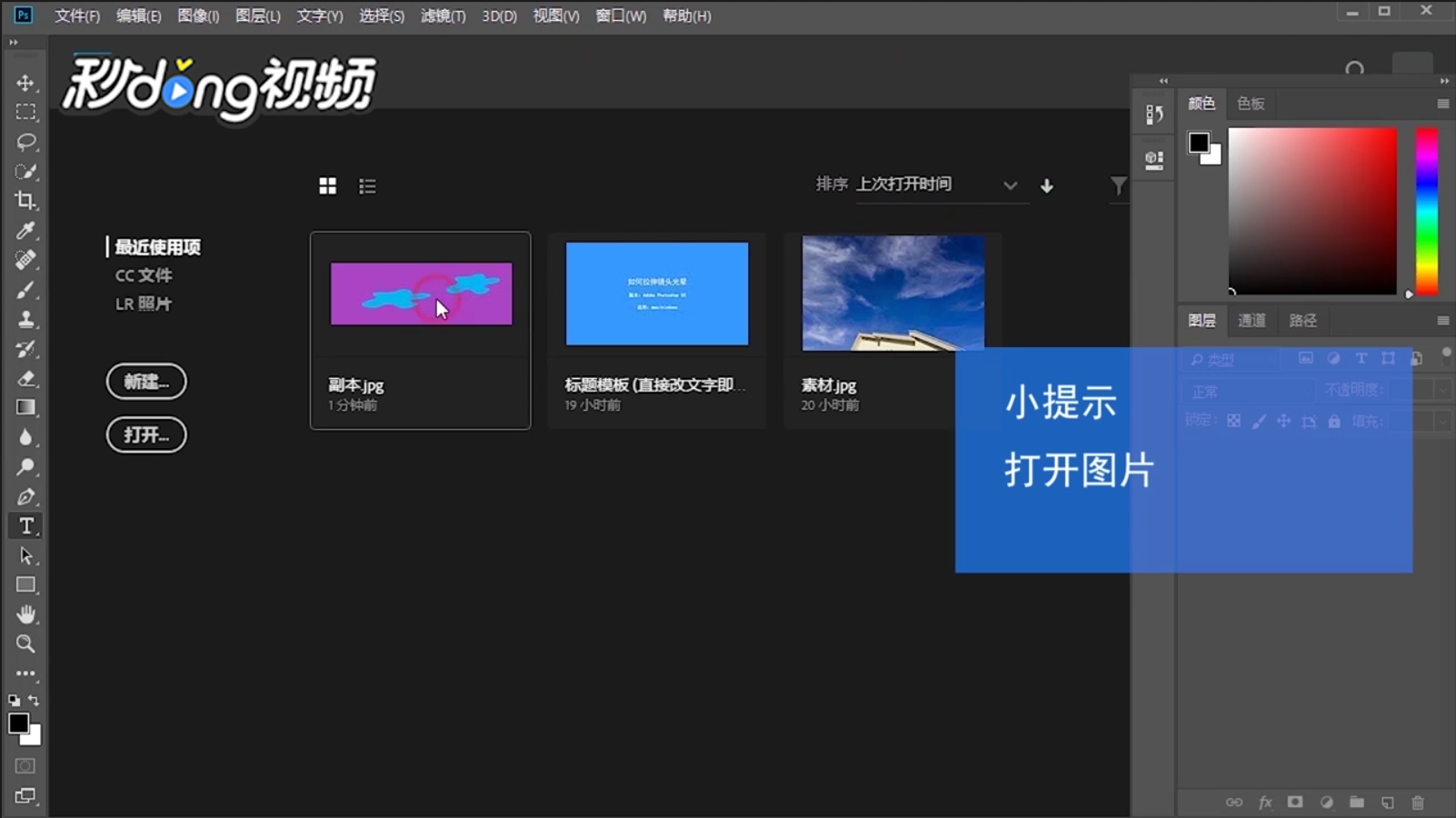The width and height of the screenshot is (1456, 818).
Task: Open the 副本.jpg thumbnail
Action: pyautogui.click(x=421, y=294)
